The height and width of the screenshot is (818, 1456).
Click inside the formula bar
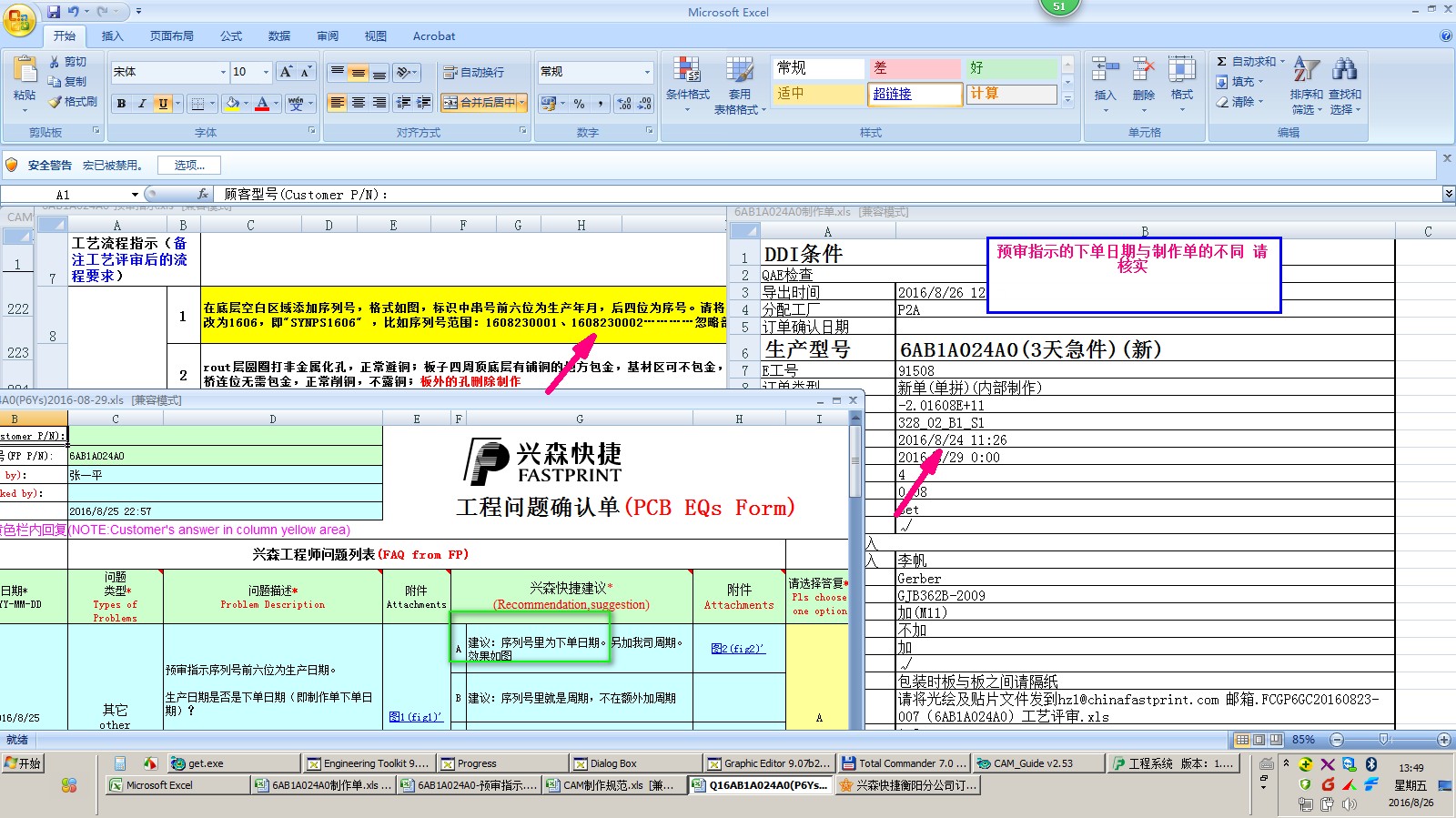pos(828,195)
